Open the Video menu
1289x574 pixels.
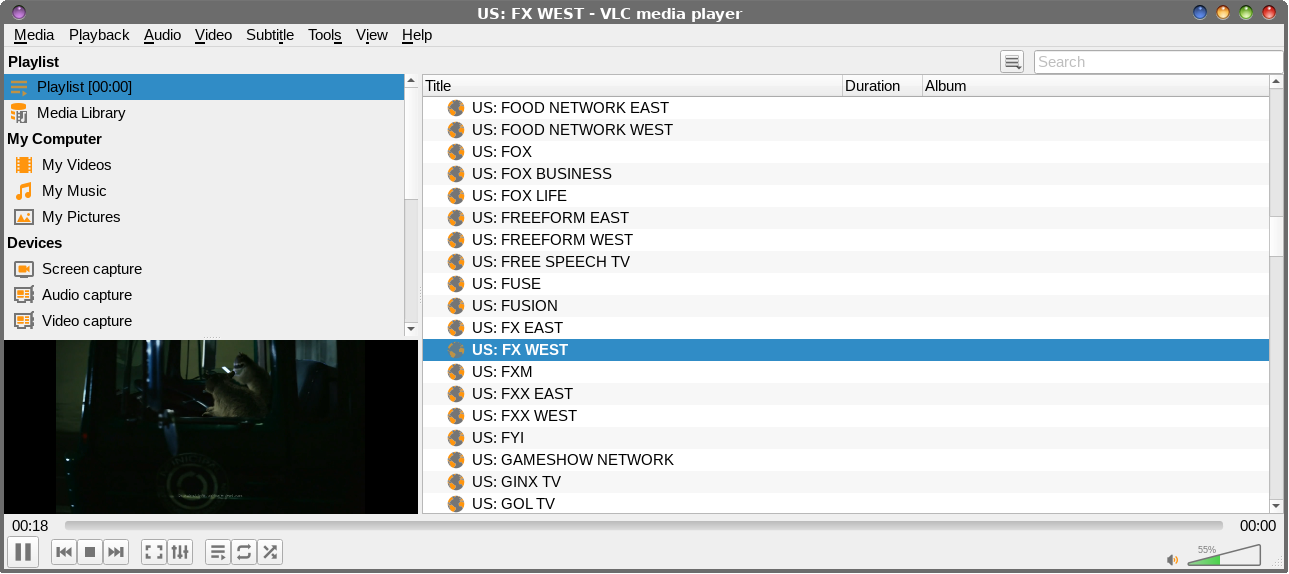[213, 35]
